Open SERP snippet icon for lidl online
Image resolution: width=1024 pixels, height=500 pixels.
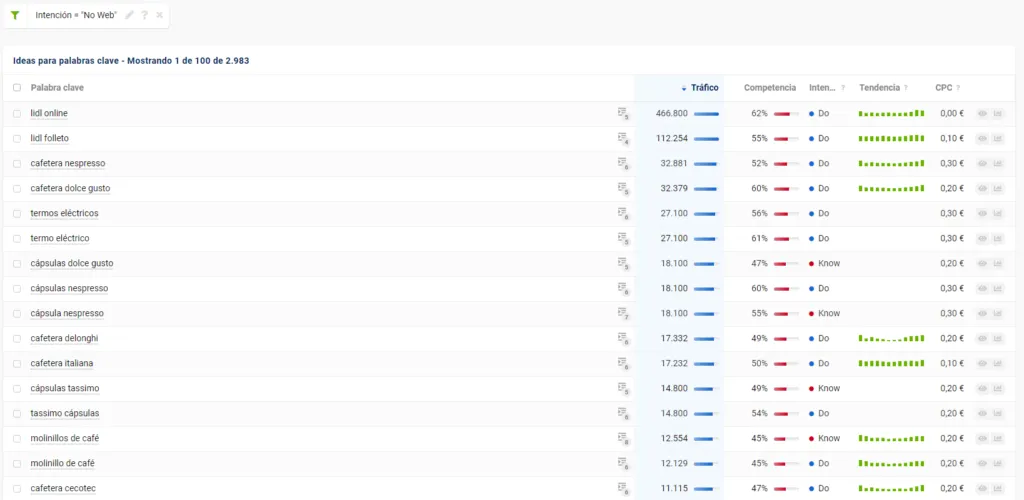(x=622, y=114)
